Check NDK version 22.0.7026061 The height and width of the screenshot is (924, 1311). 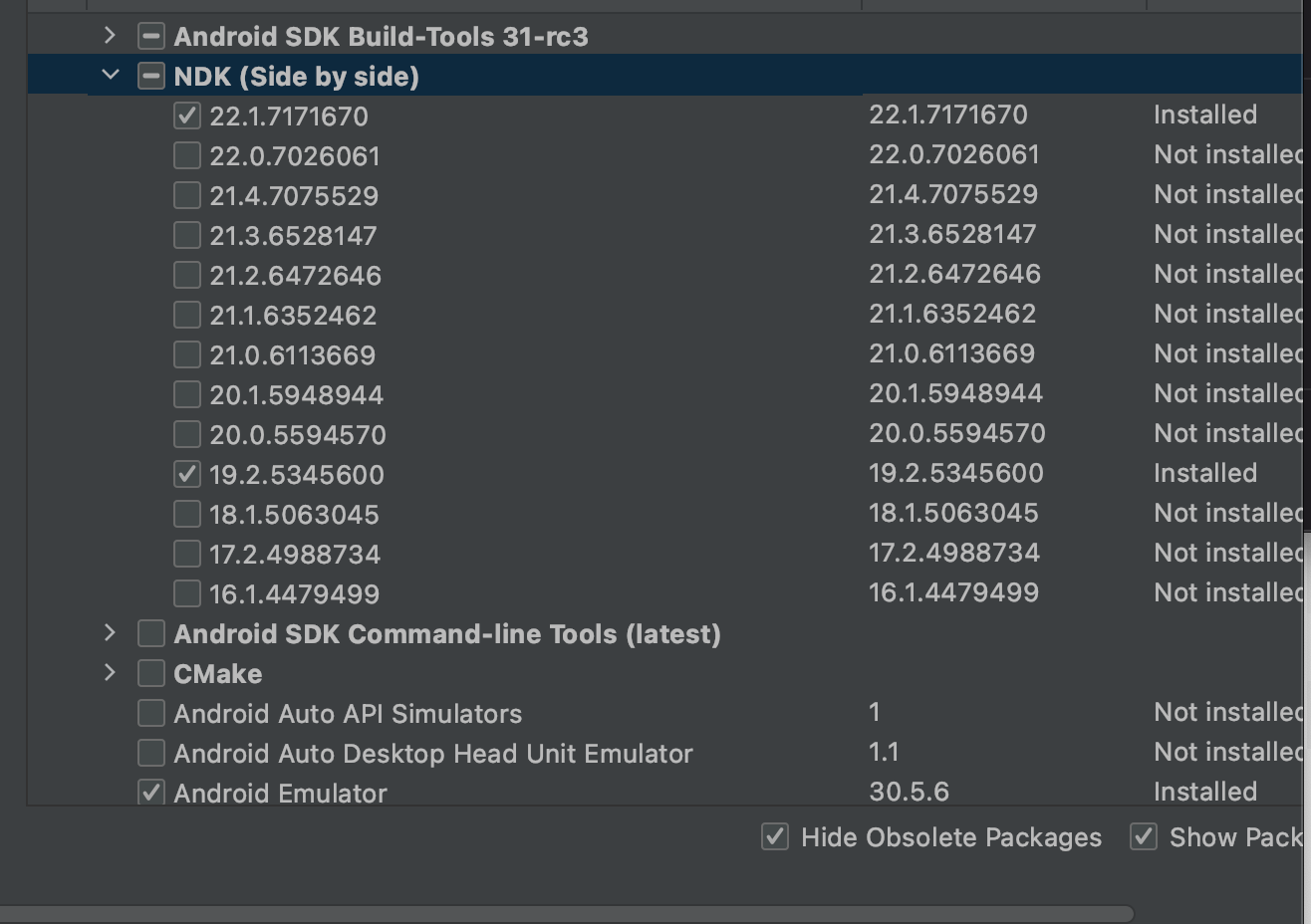[187, 156]
